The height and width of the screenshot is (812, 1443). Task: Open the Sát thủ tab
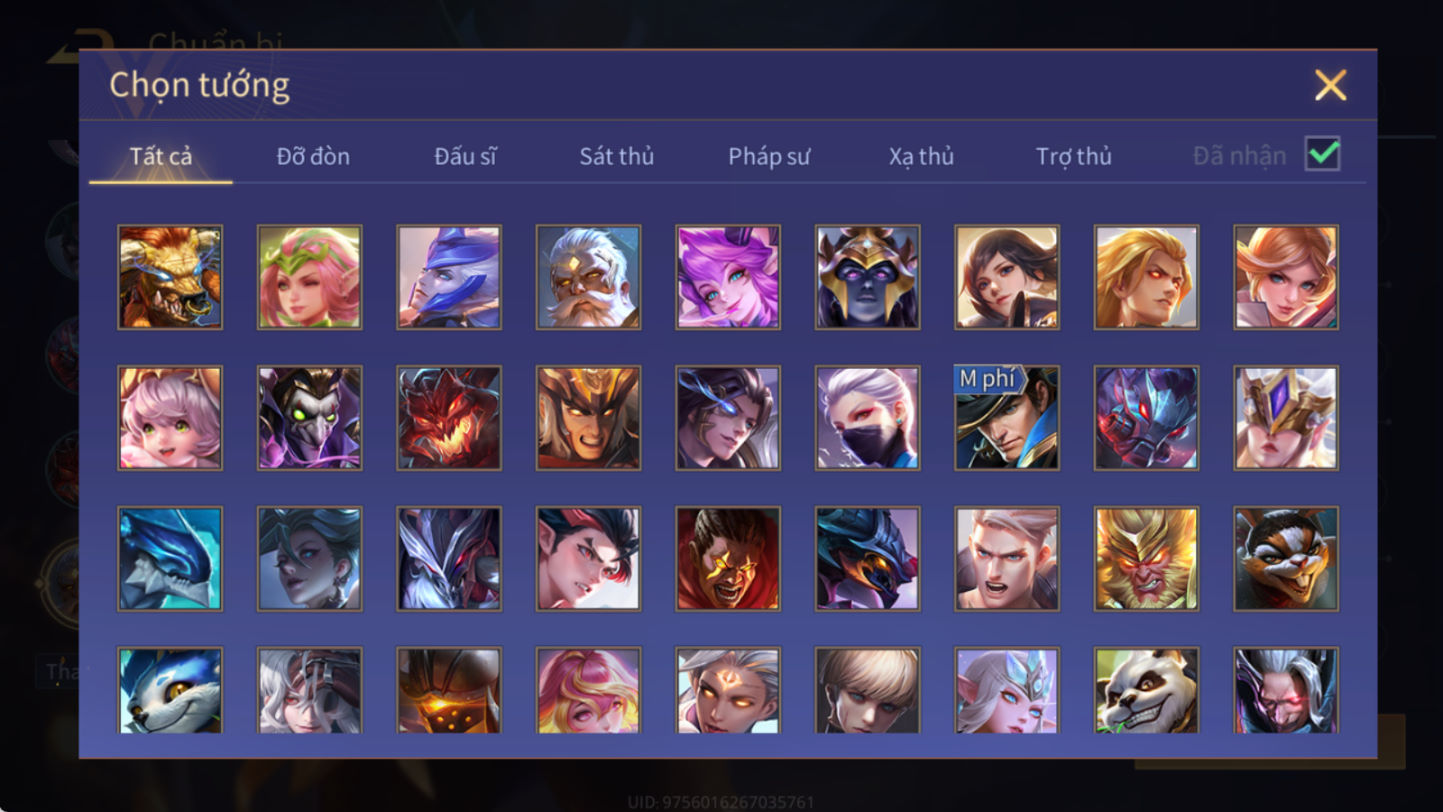(x=616, y=157)
